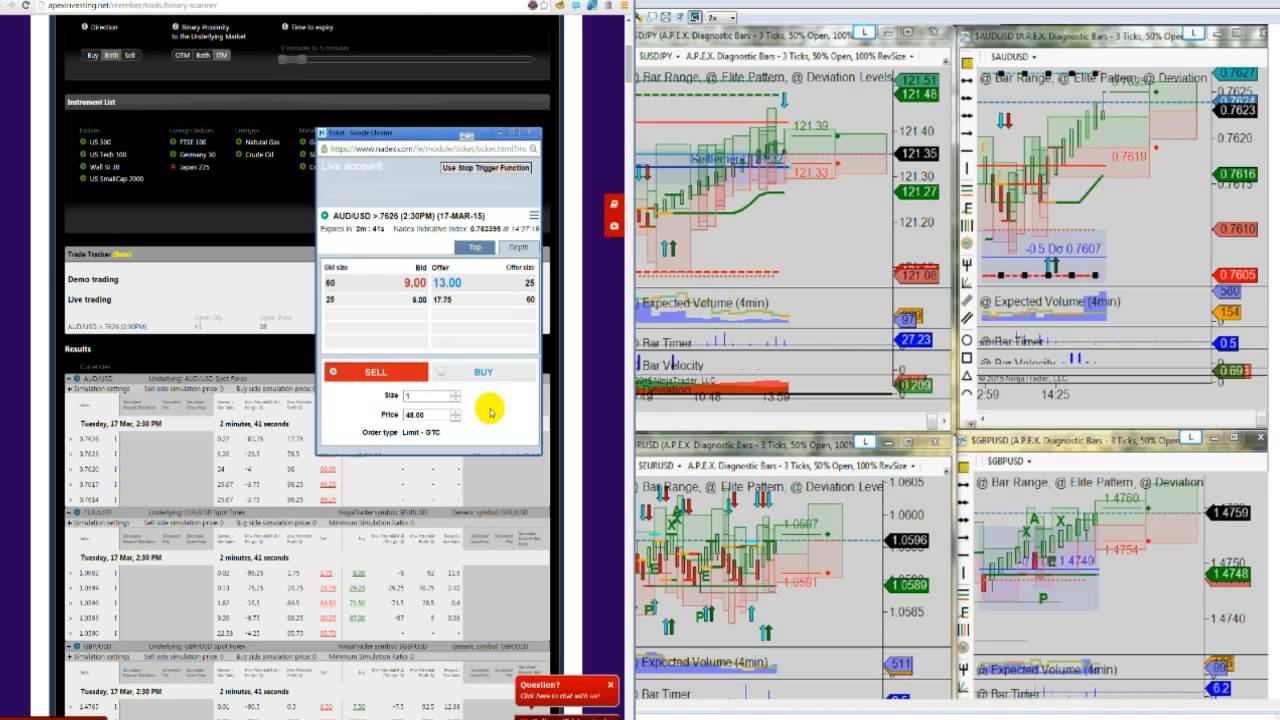Toggle the Japan 225 instrument

[189, 166]
